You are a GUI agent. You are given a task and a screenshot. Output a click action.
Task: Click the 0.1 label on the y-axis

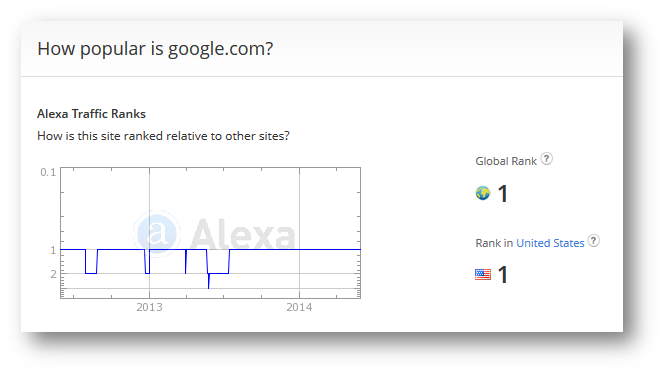pos(48,172)
